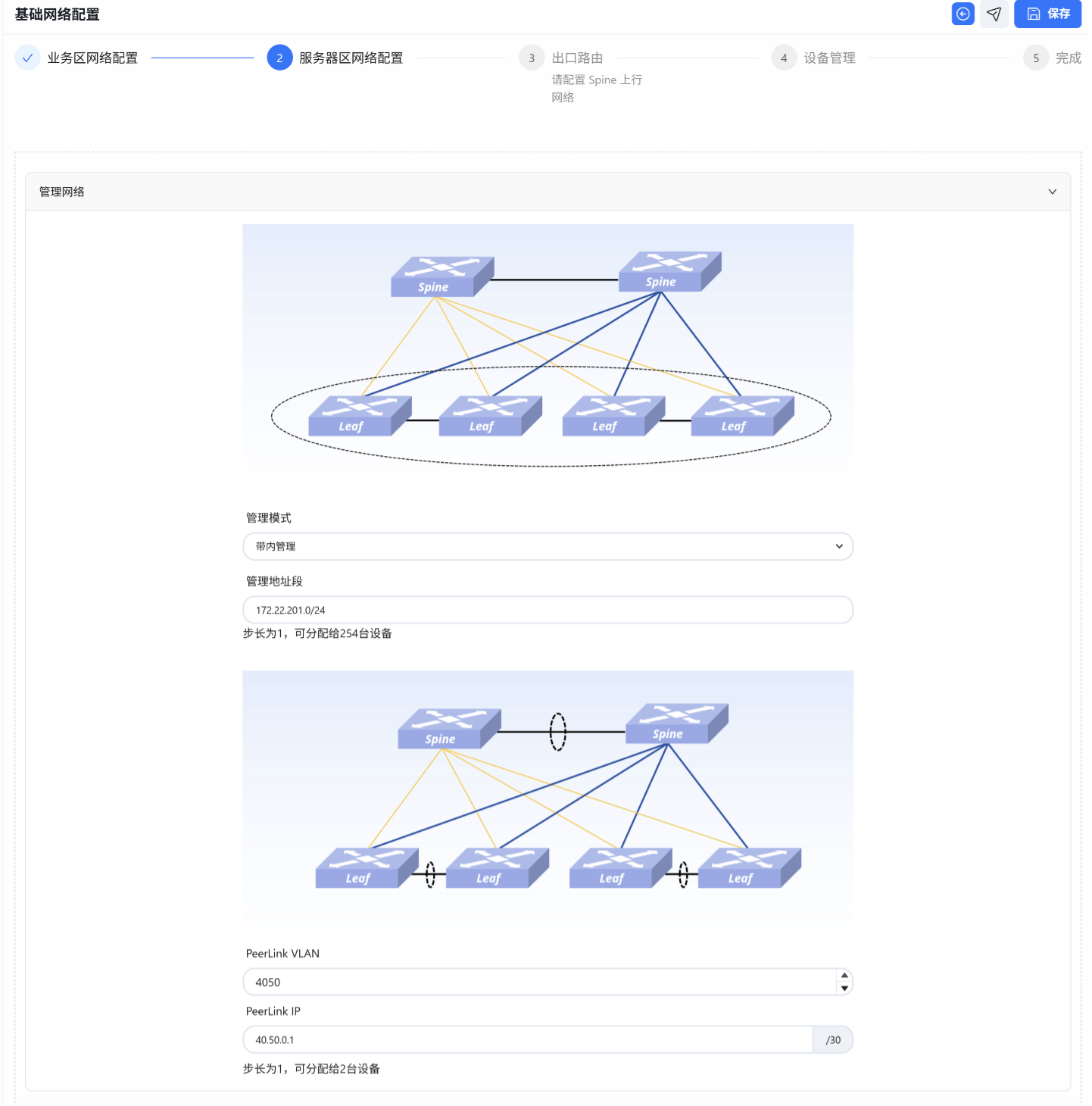The height and width of the screenshot is (1106, 1092).
Task: Click the blue back arrow icon
Action: pyautogui.click(x=963, y=14)
